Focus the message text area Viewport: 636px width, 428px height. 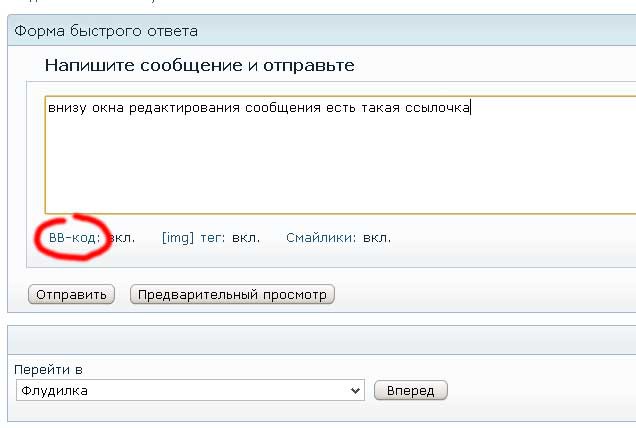coord(340,155)
